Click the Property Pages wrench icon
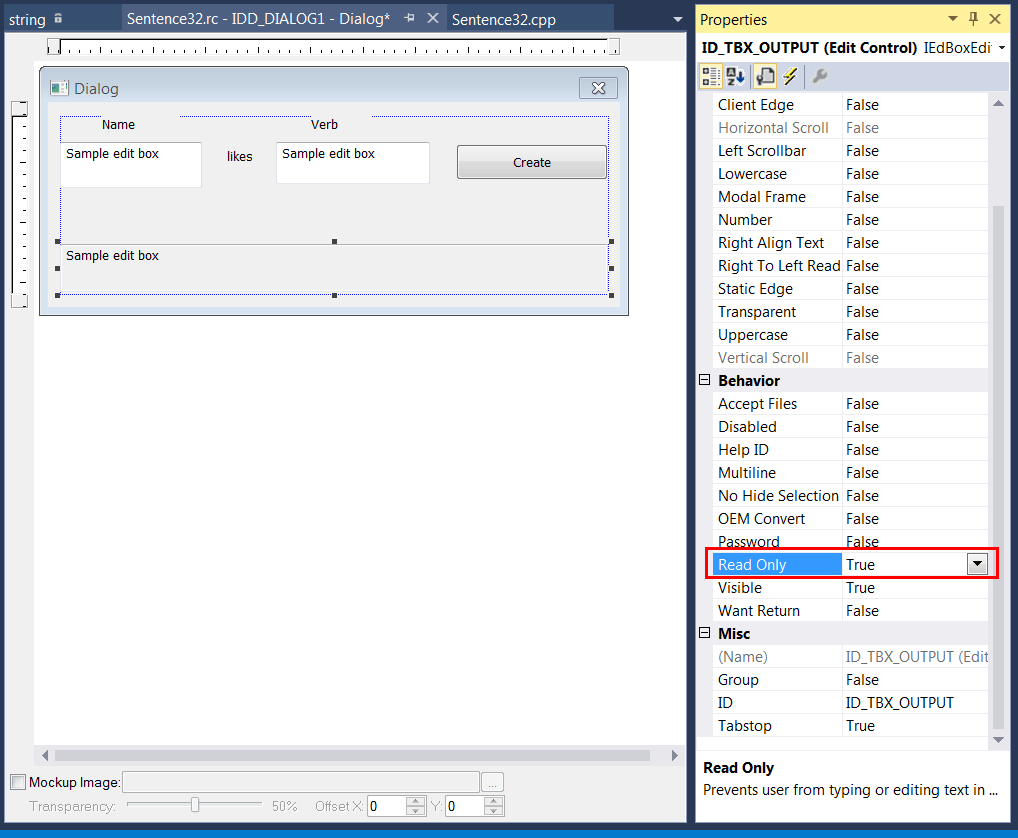The width and height of the screenshot is (1018, 838). 819,77
